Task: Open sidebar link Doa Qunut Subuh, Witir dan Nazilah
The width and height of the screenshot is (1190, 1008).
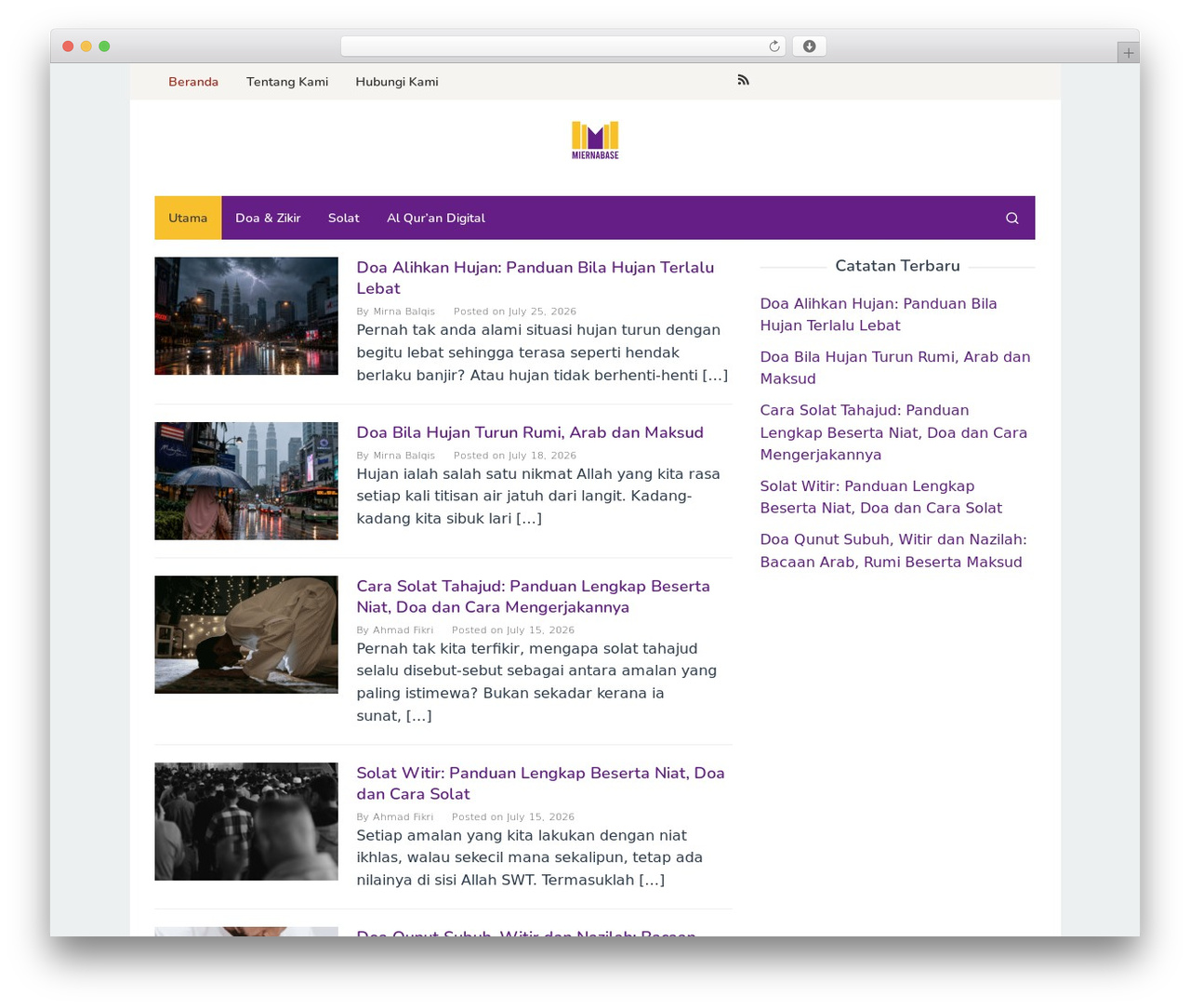Action: click(x=893, y=550)
